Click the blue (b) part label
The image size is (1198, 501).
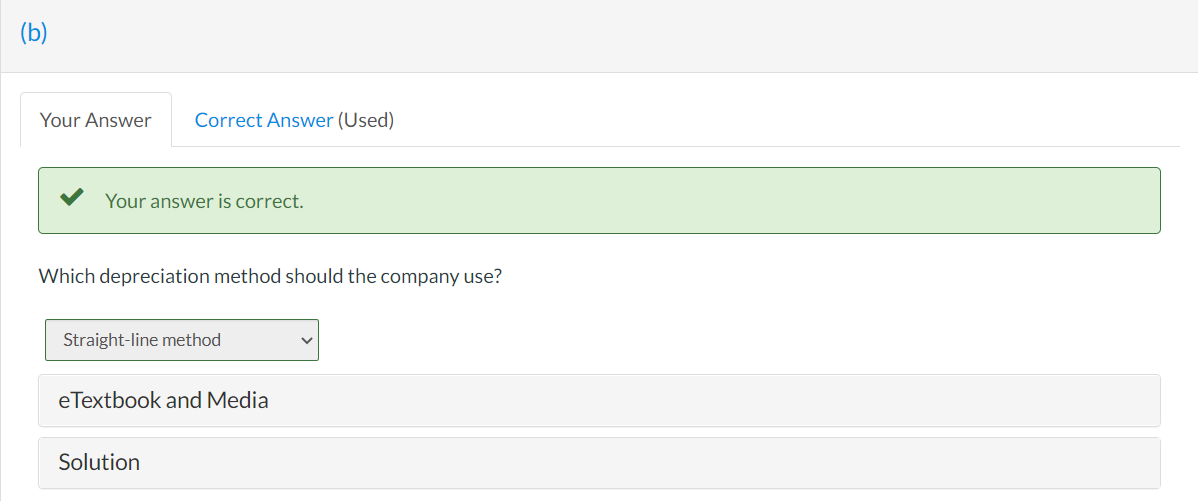pyautogui.click(x=33, y=32)
